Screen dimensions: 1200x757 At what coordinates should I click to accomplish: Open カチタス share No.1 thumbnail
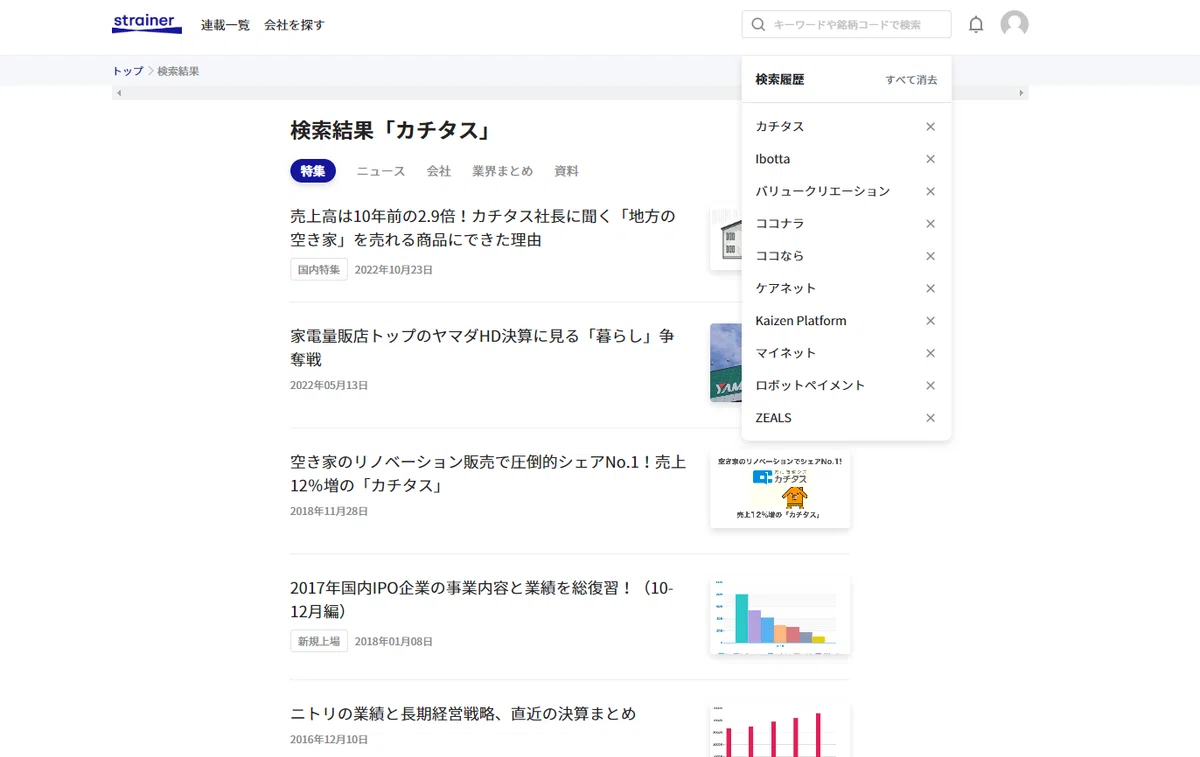pyautogui.click(x=780, y=489)
